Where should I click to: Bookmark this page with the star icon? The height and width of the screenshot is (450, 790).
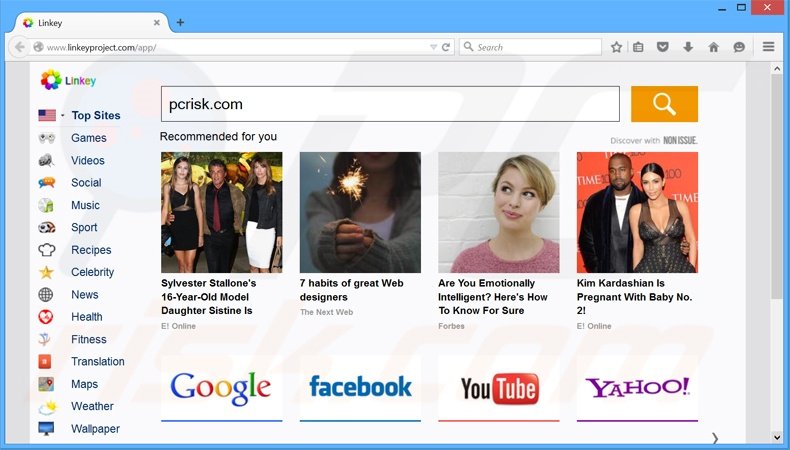tap(617, 47)
